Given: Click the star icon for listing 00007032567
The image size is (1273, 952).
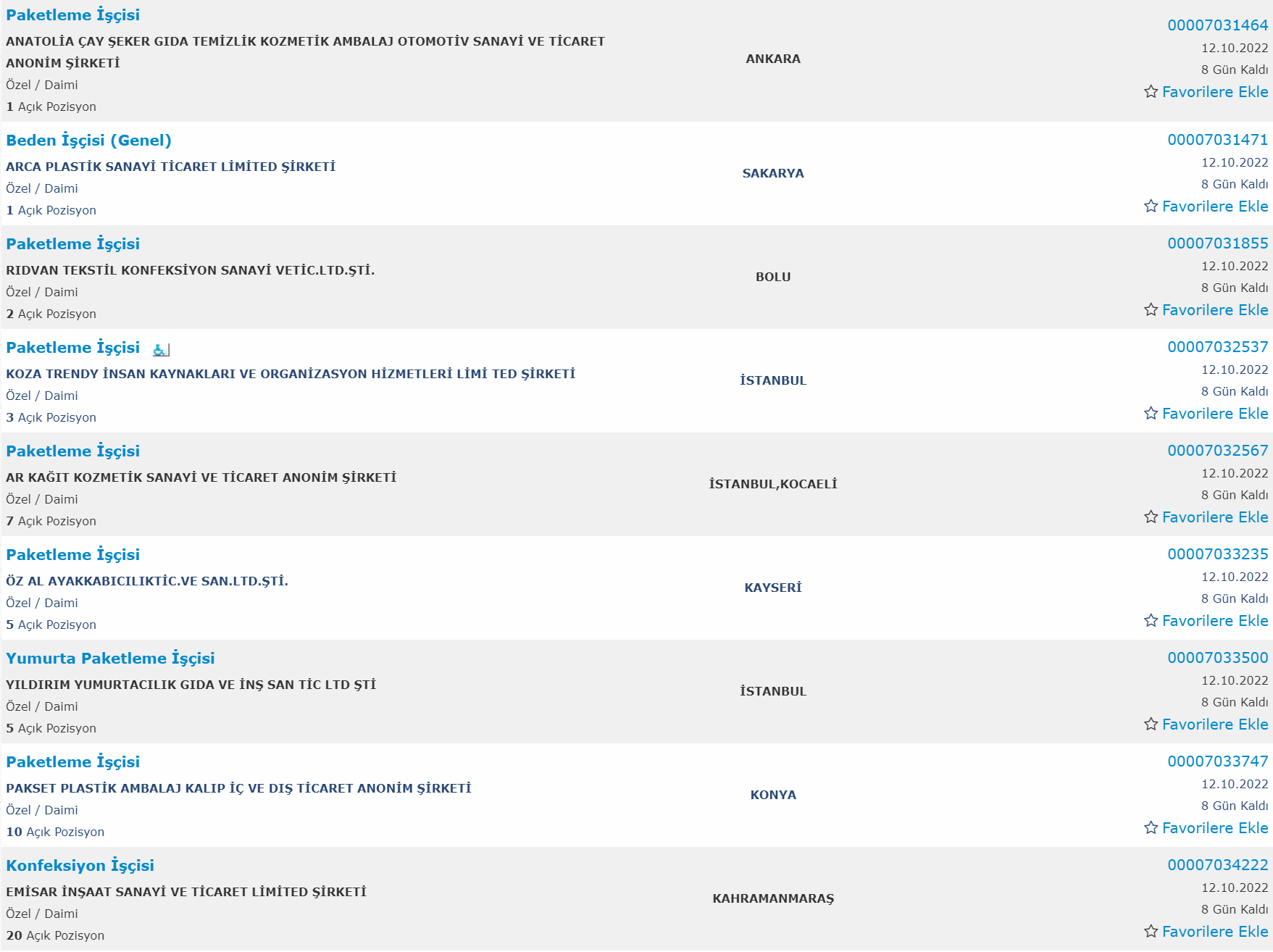Looking at the screenshot, I should click(1151, 517).
